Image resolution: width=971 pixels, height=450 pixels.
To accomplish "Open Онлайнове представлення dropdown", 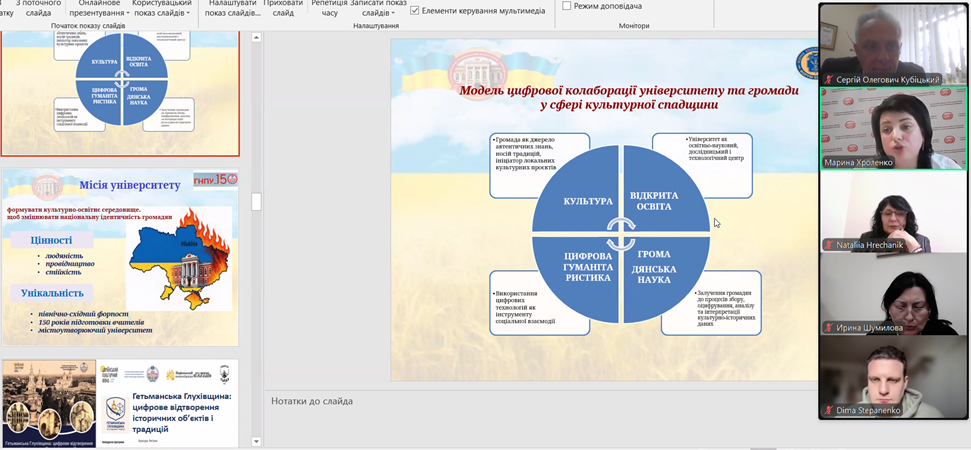I will coord(99,8).
